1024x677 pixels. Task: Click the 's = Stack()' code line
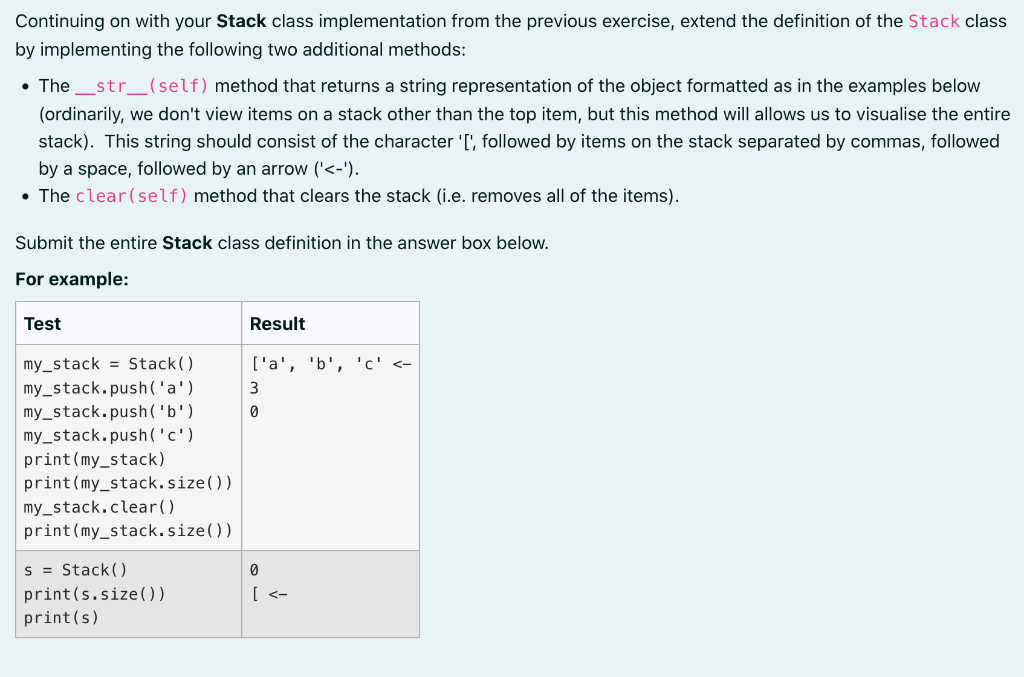coord(76,570)
